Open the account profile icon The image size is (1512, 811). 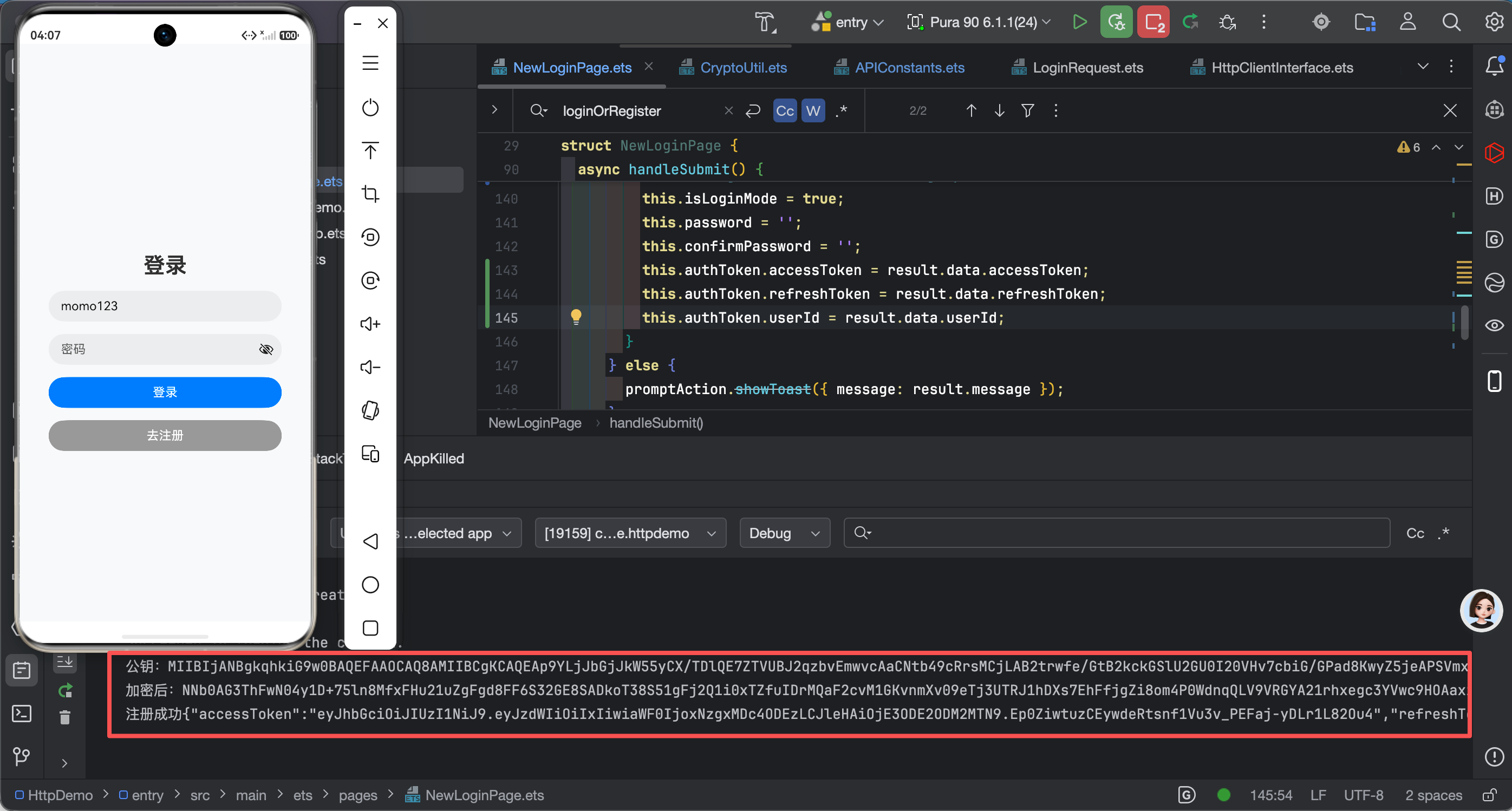(1408, 22)
